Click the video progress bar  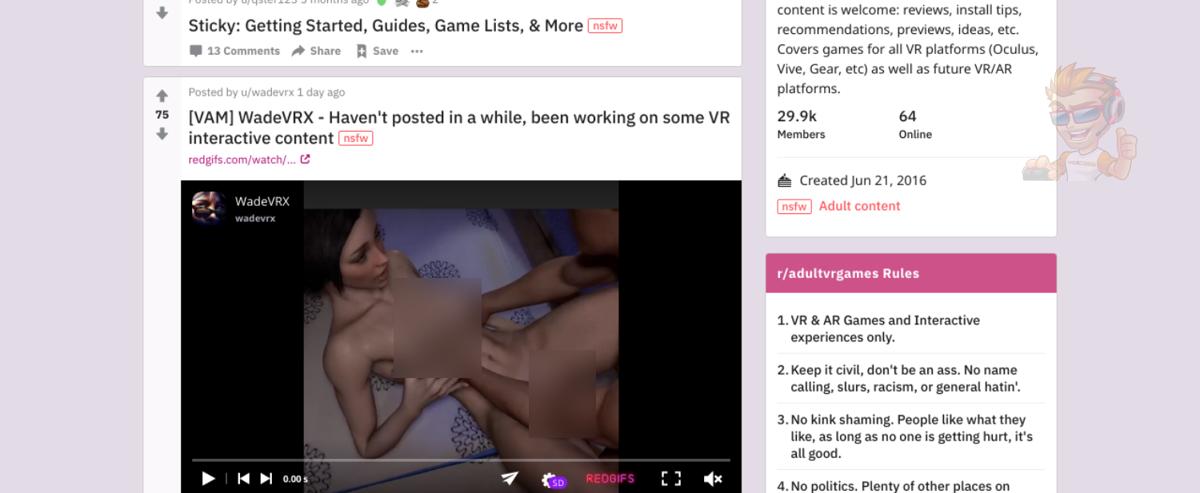[461, 460]
